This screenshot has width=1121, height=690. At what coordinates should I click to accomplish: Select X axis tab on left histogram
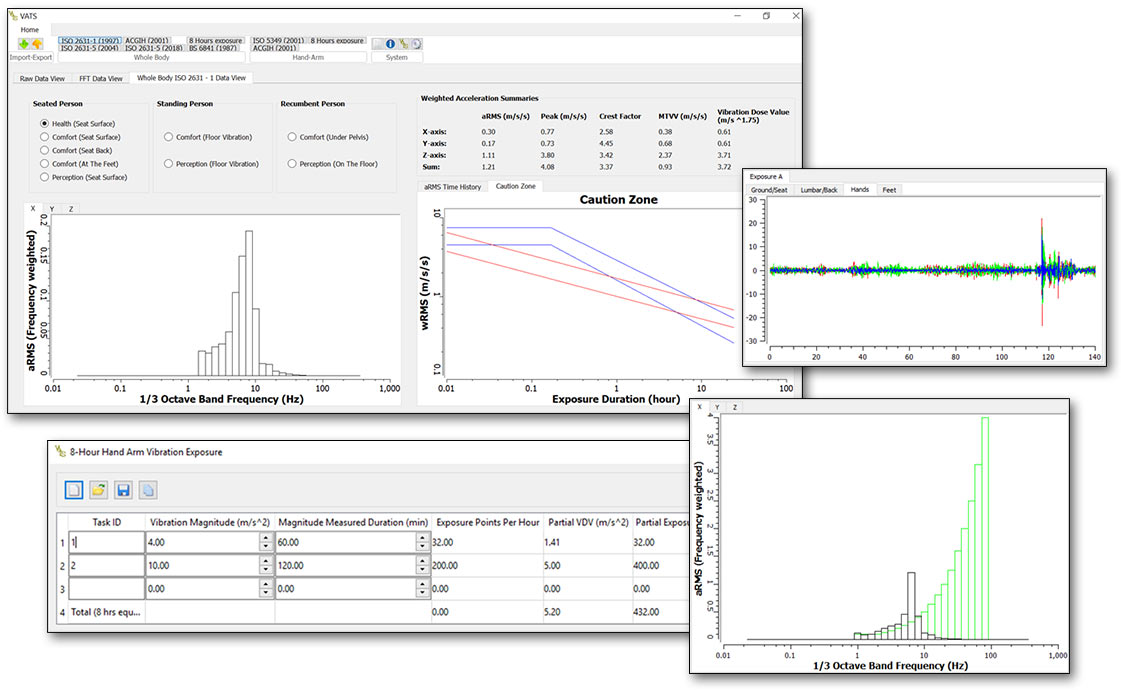pyautogui.click(x=33, y=208)
